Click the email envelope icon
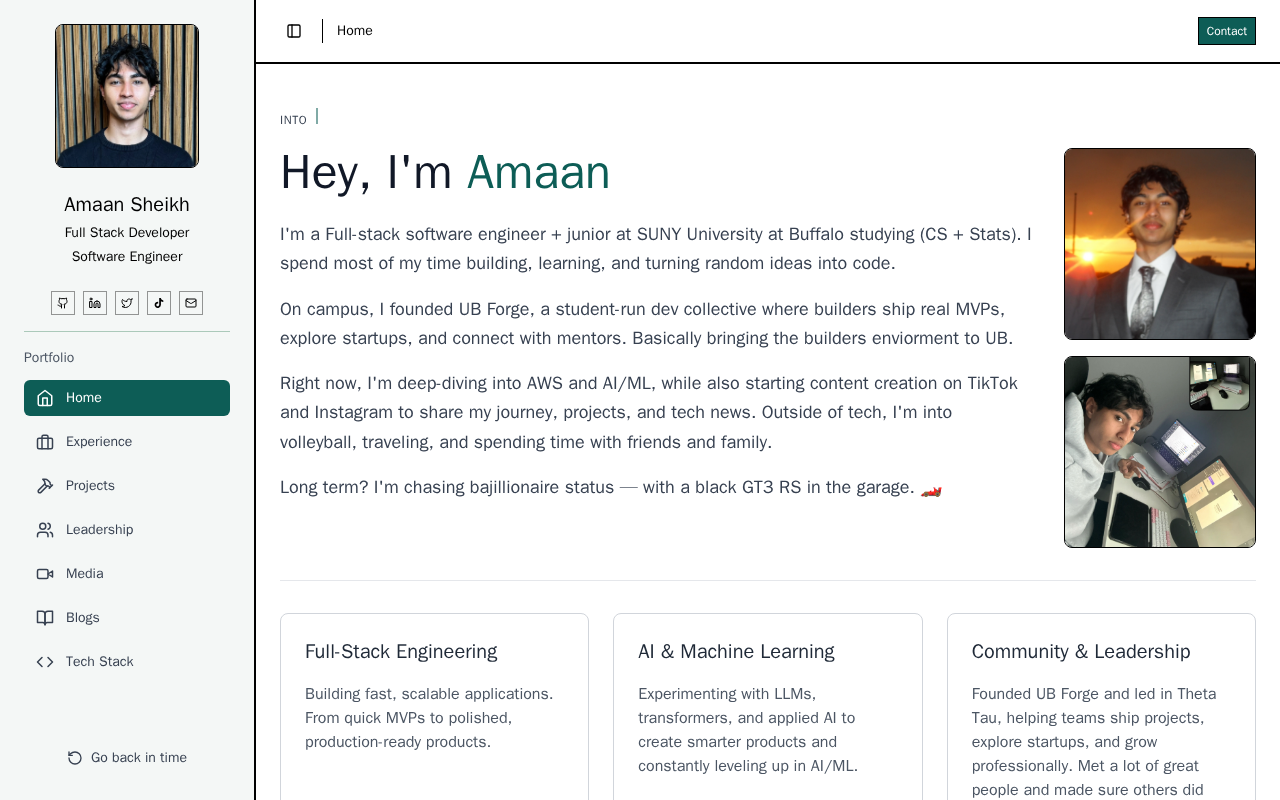 191,303
